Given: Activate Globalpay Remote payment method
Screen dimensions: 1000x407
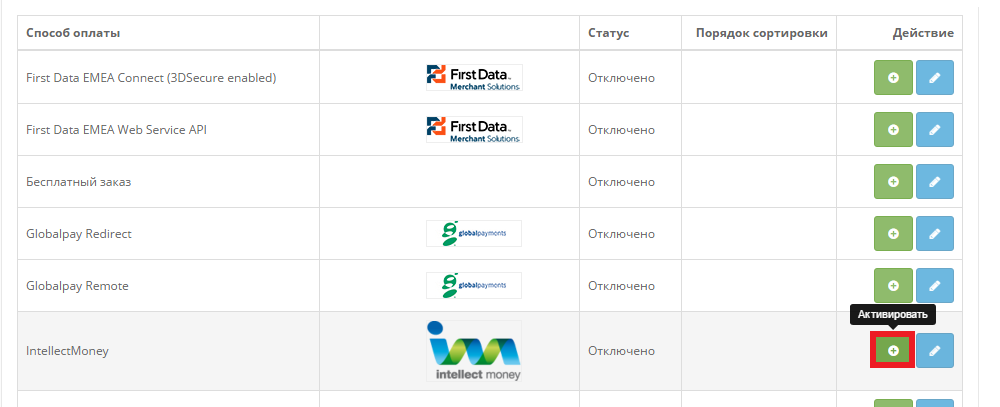Looking at the screenshot, I should 893,285.
